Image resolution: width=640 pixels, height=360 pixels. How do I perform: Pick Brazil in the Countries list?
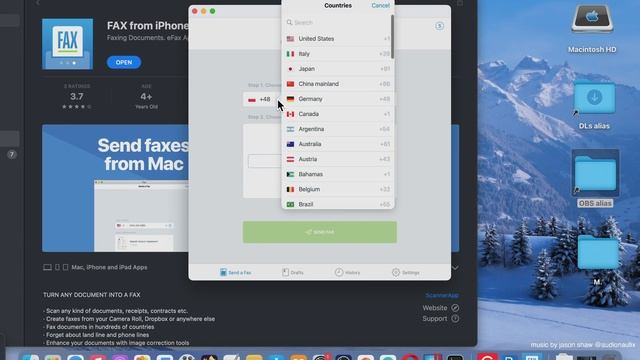[338, 204]
